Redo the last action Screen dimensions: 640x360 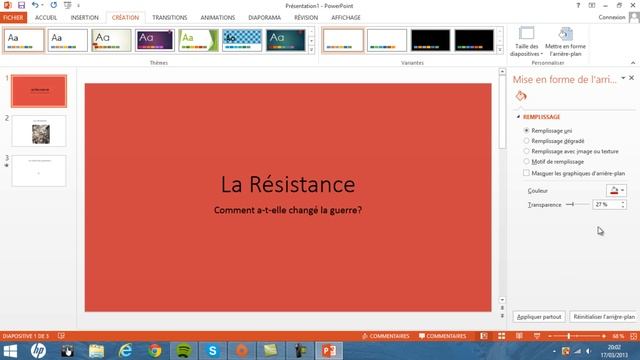[x=53, y=5]
